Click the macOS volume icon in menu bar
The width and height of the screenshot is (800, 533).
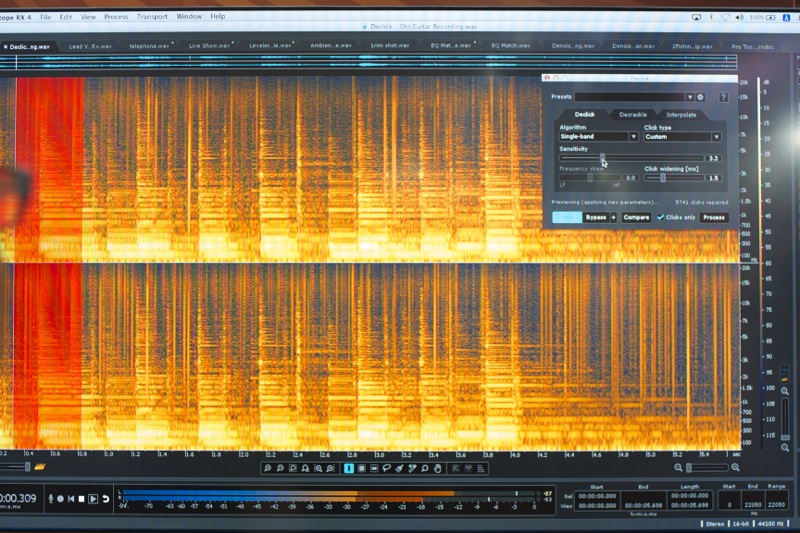coord(740,17)
